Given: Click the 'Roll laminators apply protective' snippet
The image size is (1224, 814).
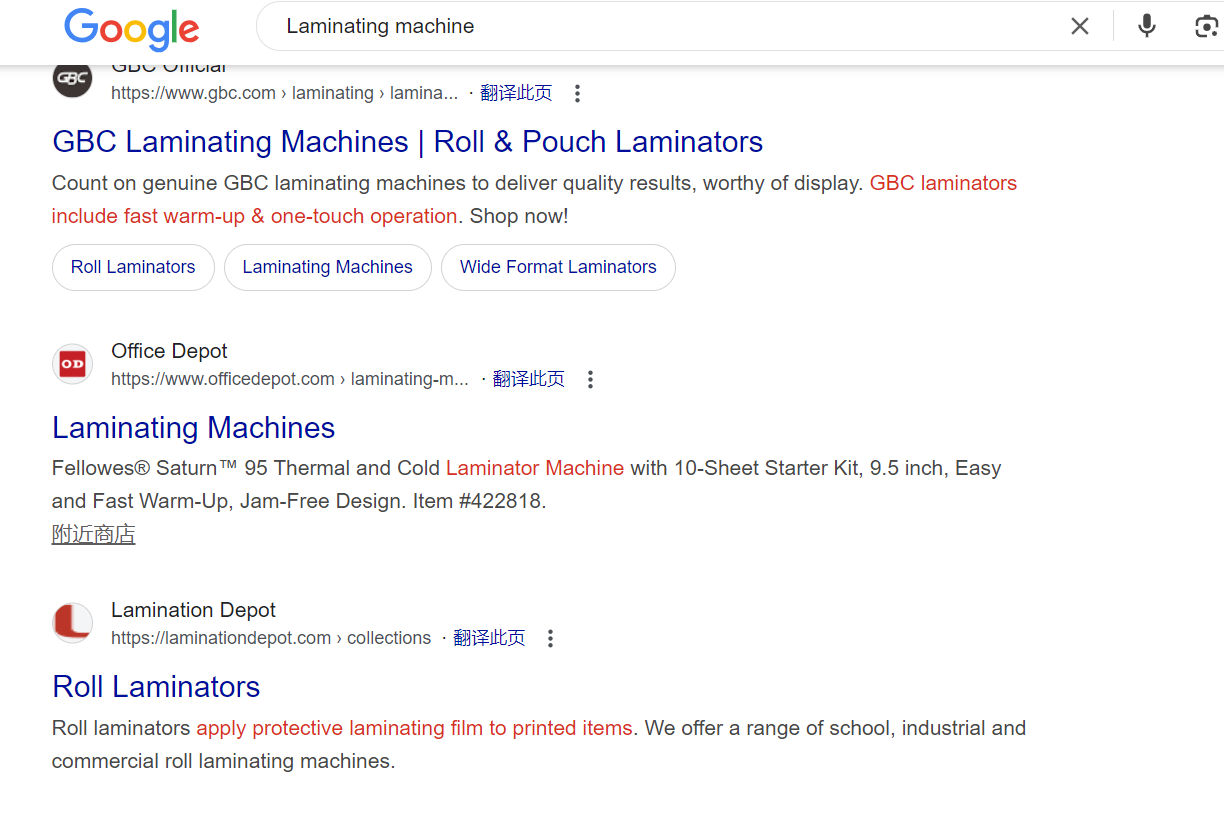Looking at the screenshot, I should pos(539,745).
